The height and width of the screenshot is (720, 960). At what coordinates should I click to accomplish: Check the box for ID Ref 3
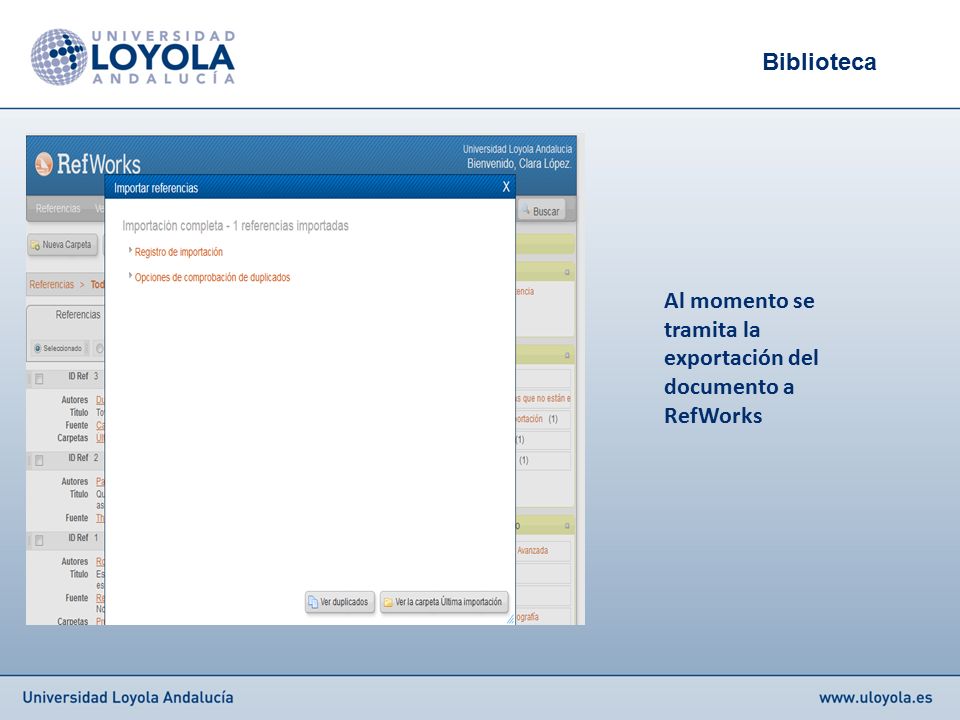click(x=39, y=379)
